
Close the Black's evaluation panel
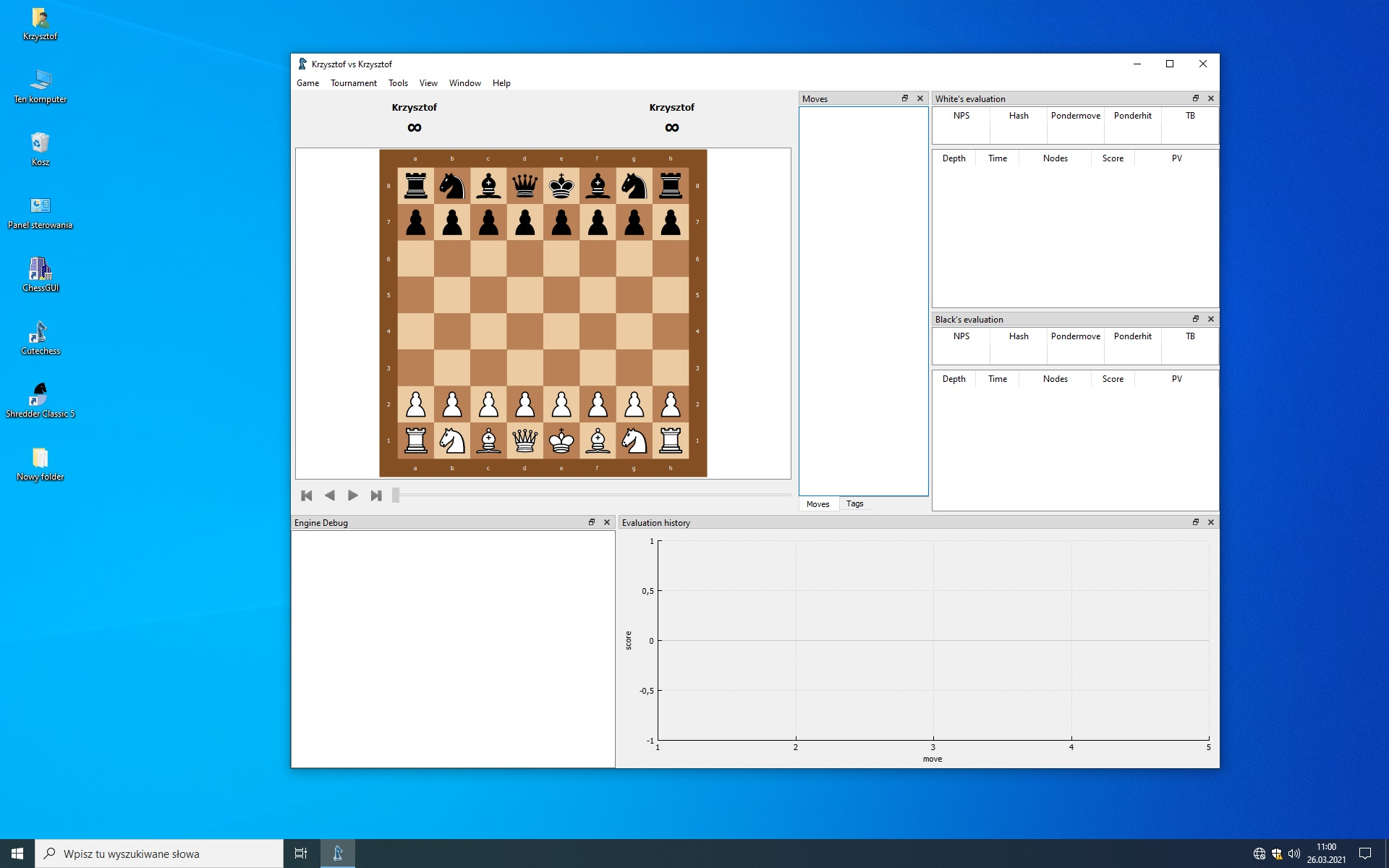pos(1211,319)
